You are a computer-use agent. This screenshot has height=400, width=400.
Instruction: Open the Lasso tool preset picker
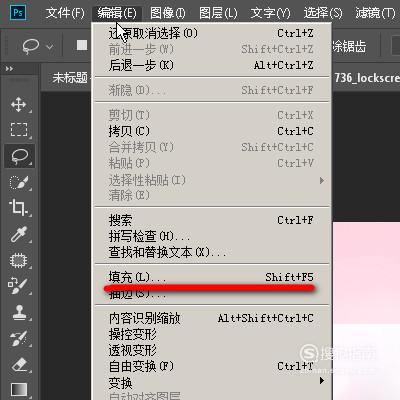click(x=50, y=46)
